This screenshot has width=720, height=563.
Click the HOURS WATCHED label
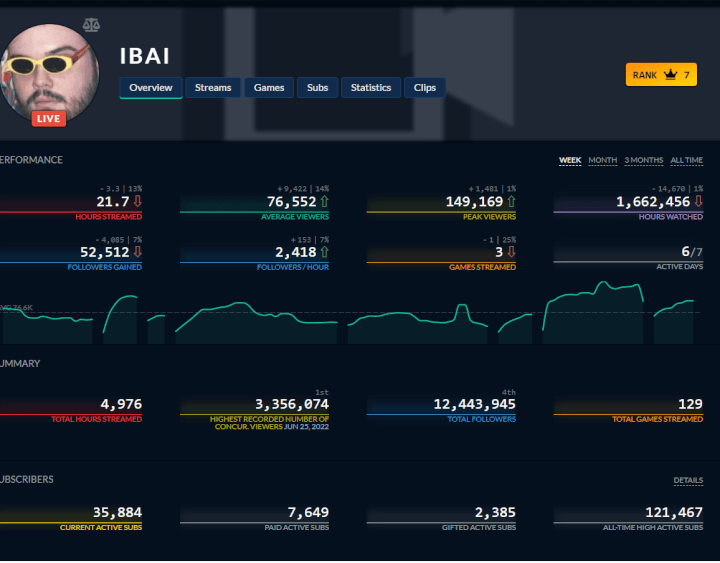coord(671,217)
